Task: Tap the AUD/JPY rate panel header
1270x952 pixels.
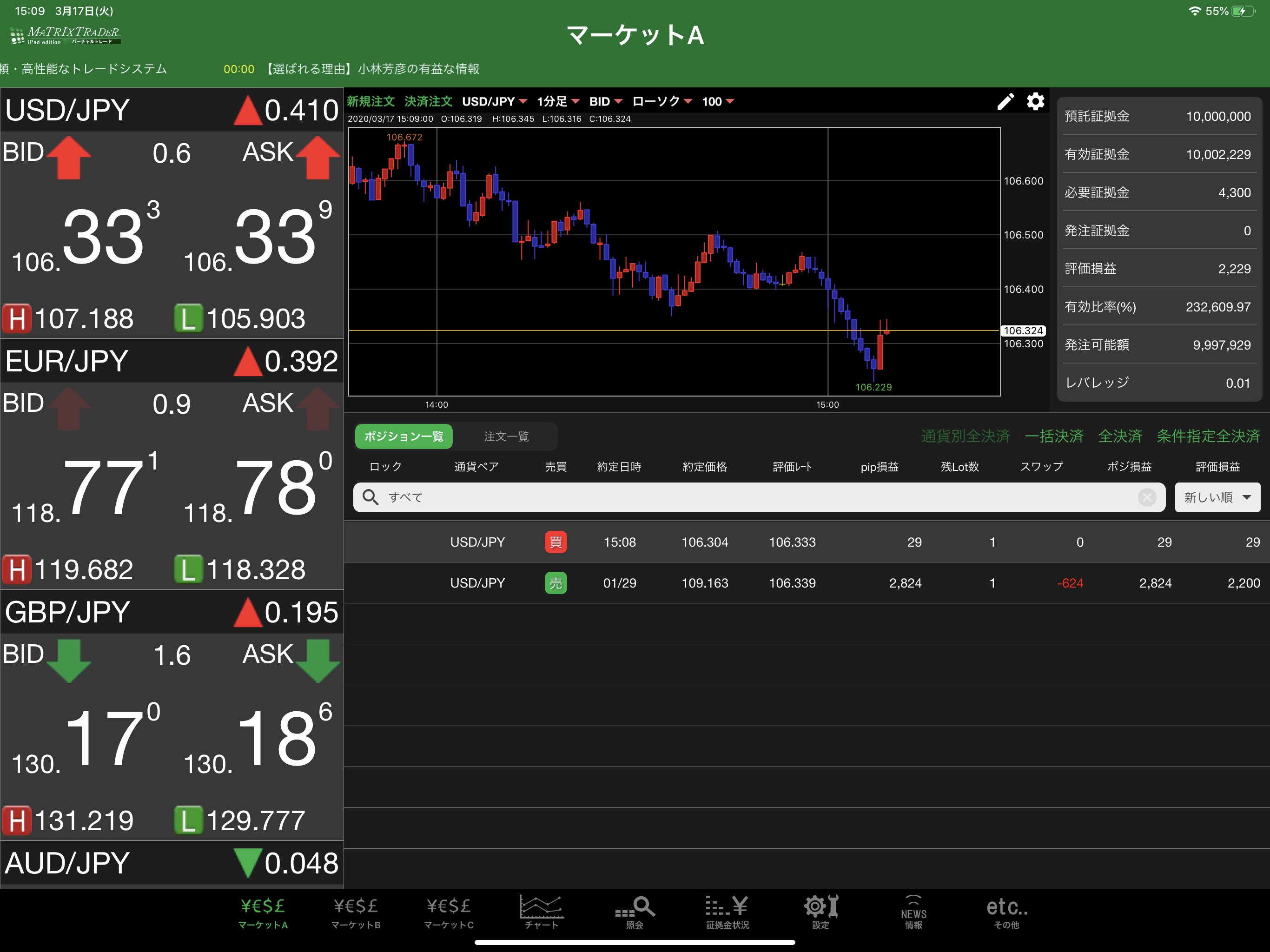Action: click(x=172, y=863)
